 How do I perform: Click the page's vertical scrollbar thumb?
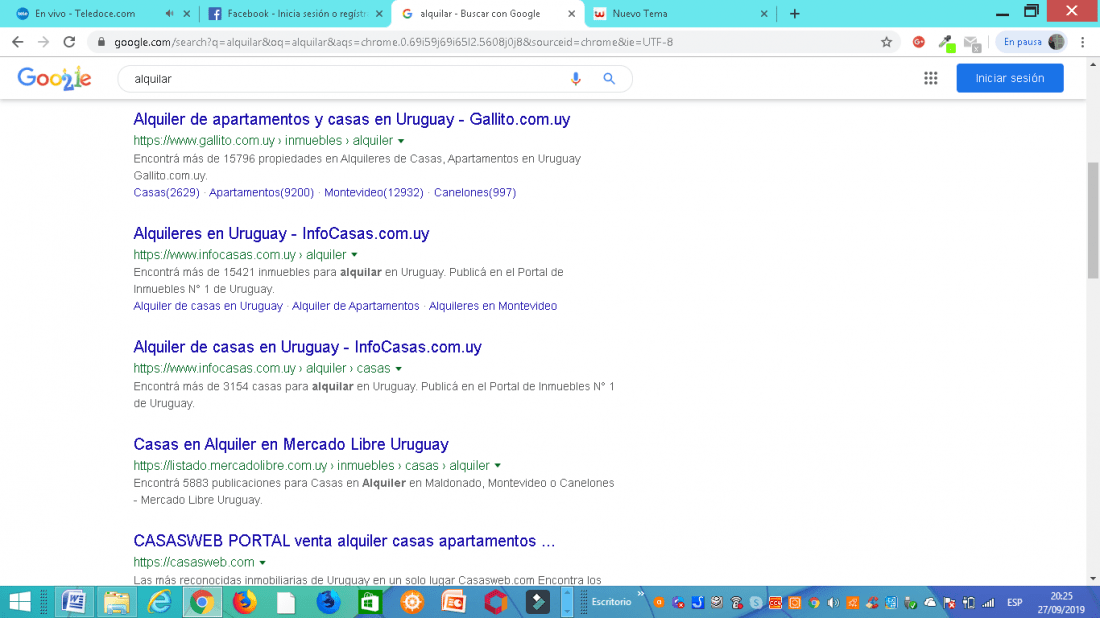(x=1093, y=220)
